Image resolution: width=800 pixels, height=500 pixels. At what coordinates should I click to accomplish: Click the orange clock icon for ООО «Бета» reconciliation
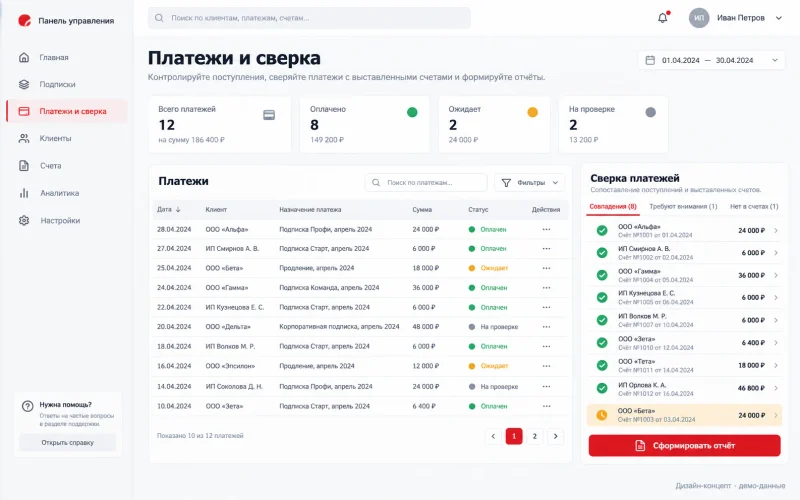click(602, 415)
